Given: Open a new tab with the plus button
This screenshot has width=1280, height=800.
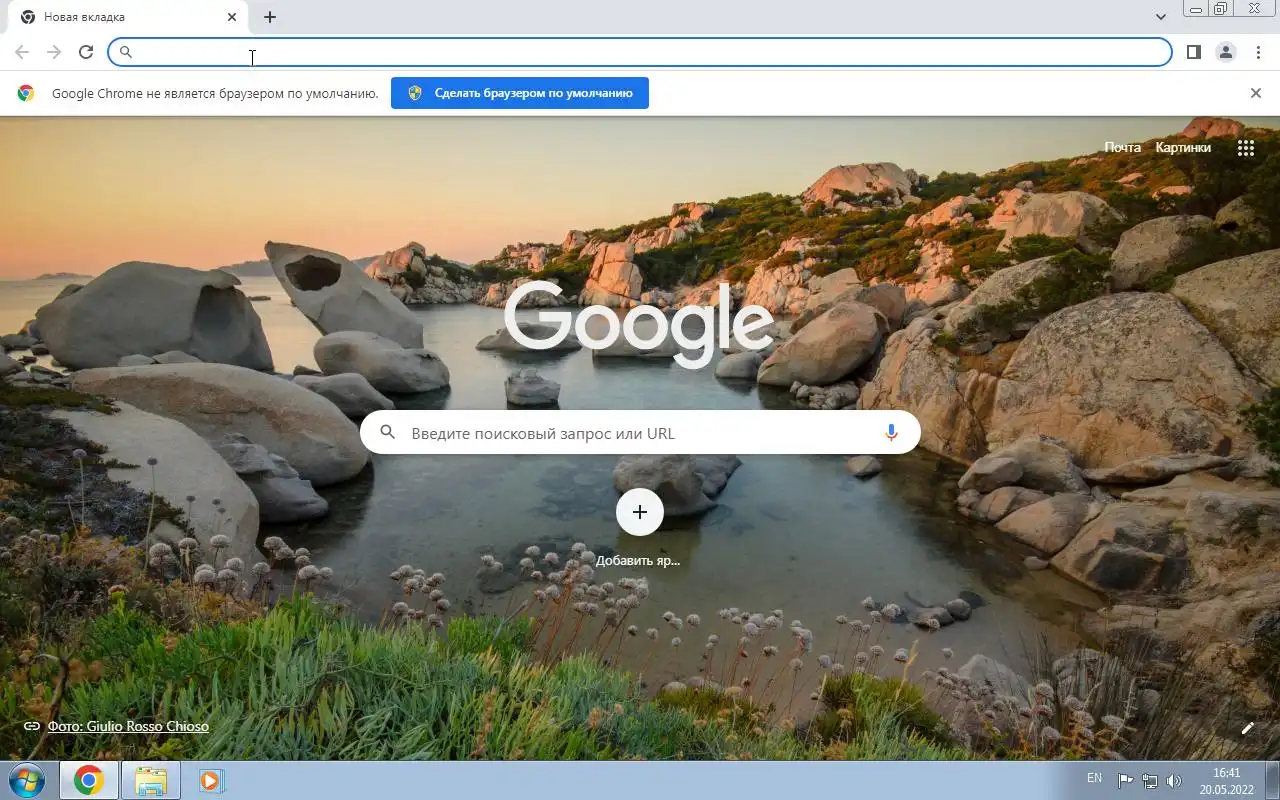Looking at the screenshot, I should pos(270,17).
